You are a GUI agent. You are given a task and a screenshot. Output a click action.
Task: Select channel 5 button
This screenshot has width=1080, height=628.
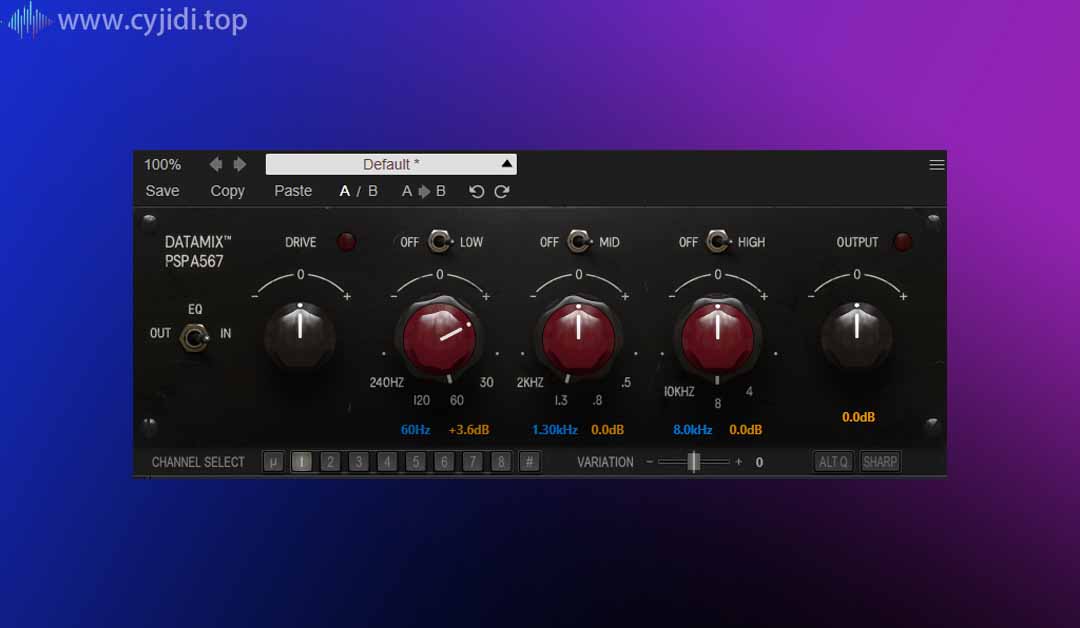[x=415, y=462]
